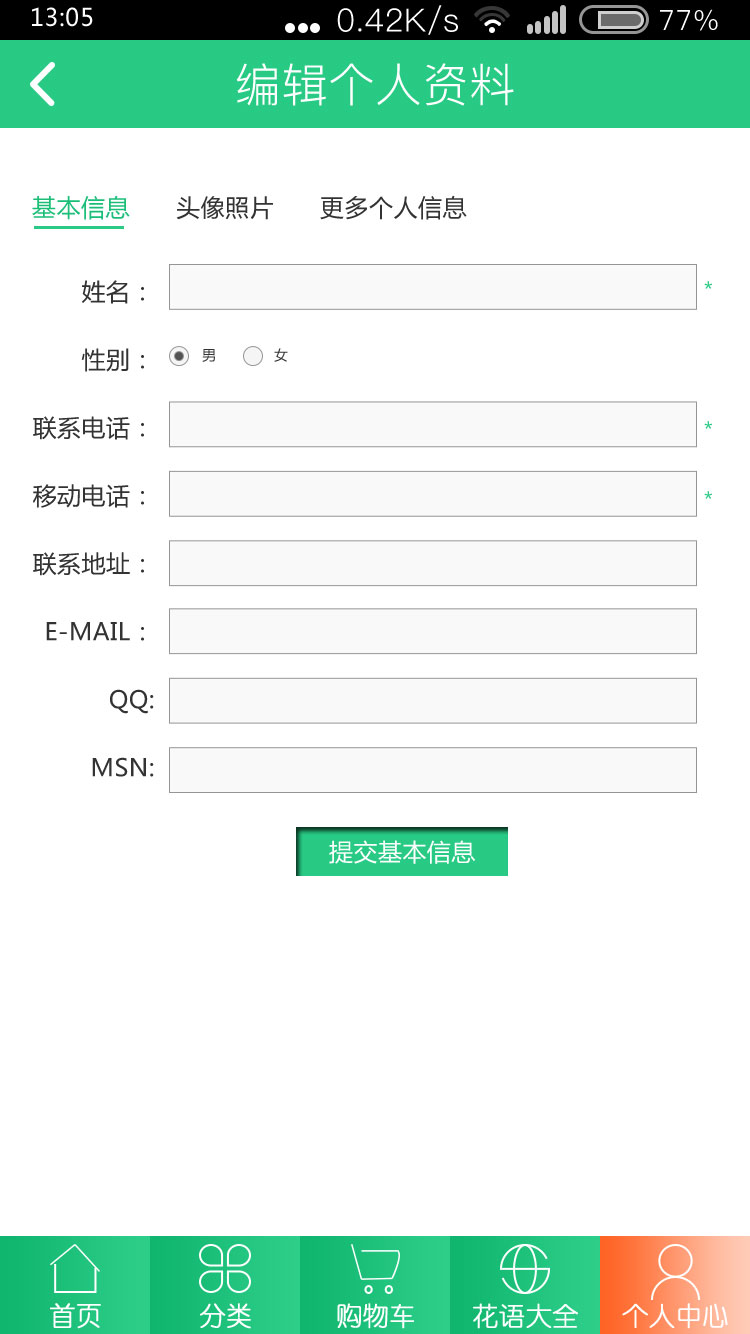The width and height of the screenshot is (750, 1334).
Task: Open the 花语大全 globe icon
Action: click(x=525, y=1268)
